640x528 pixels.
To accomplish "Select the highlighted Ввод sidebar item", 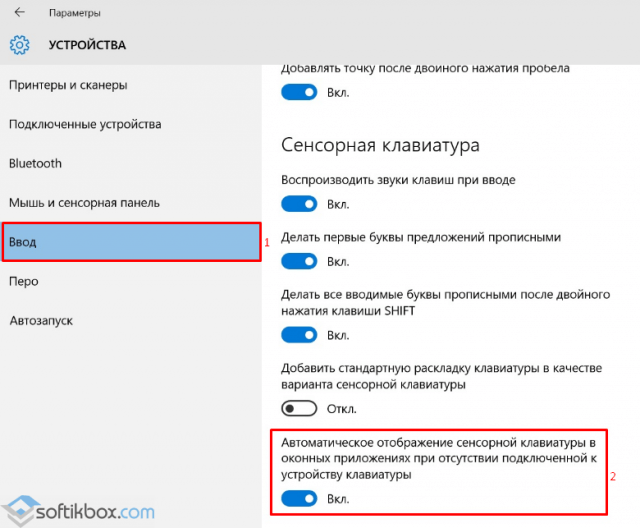I will pyautogui.click(x=131, y=242).
